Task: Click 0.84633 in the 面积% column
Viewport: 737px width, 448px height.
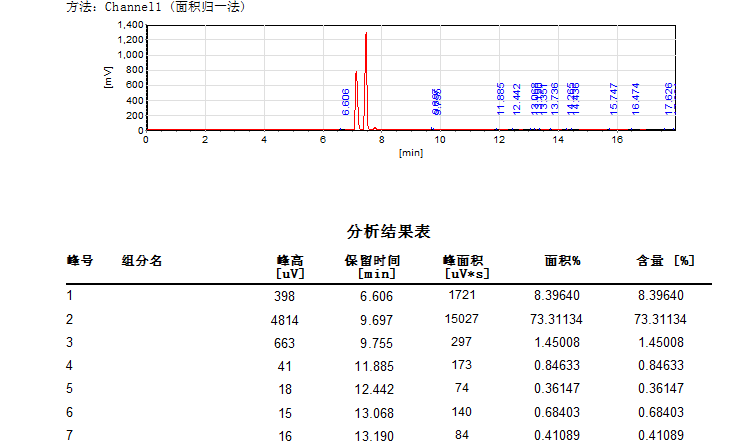Action: [557, 365]
